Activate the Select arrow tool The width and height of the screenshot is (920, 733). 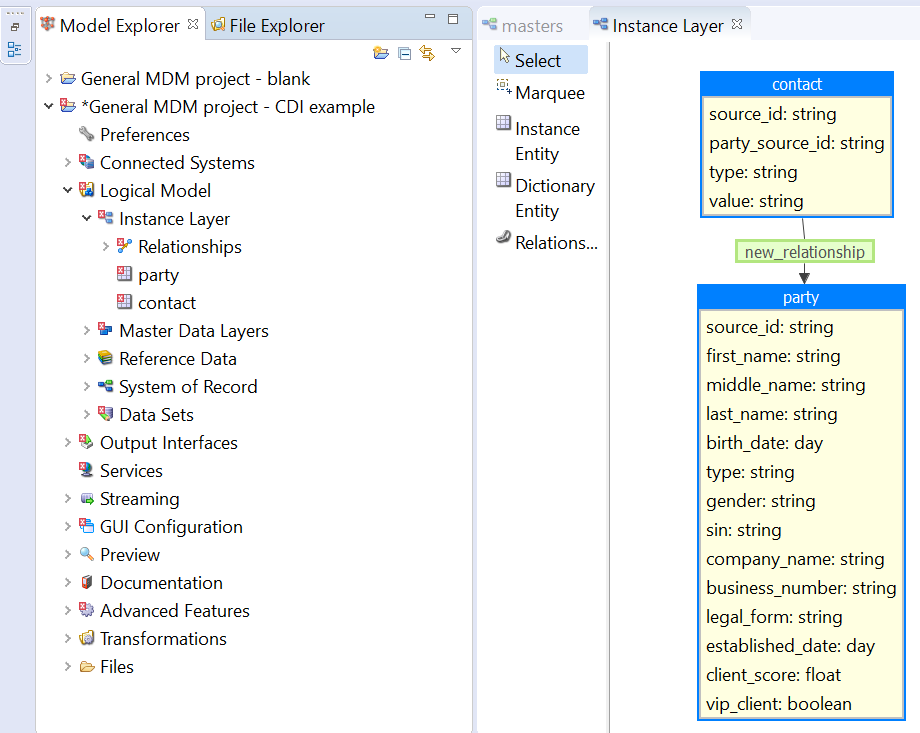coord(540,60)
